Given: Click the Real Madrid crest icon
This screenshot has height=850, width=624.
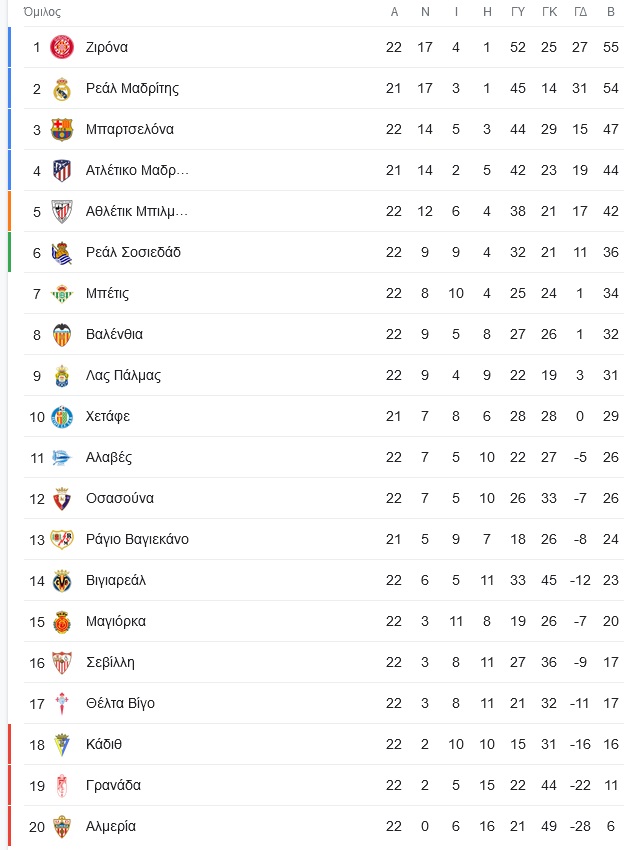Looking at the screenshot, I should tap(62, 88).
